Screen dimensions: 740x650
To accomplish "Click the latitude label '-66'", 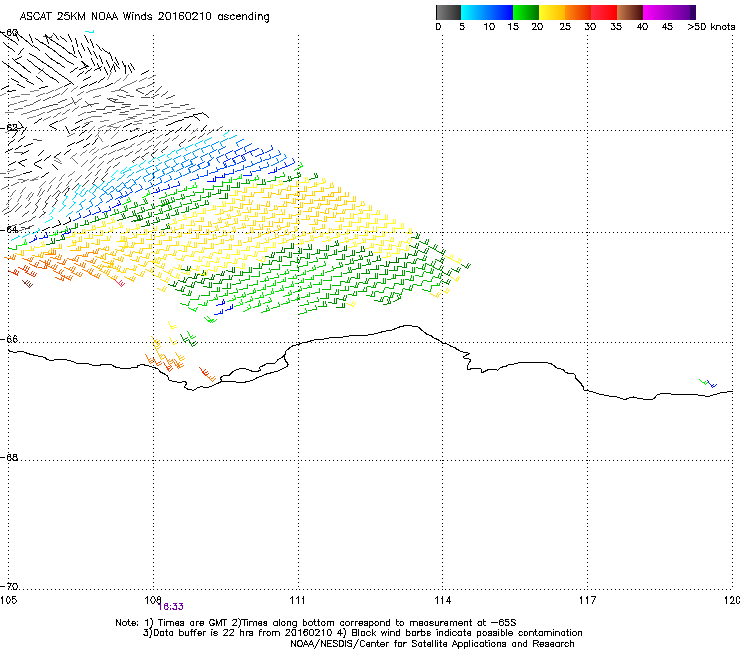I will tap(9, 339).
